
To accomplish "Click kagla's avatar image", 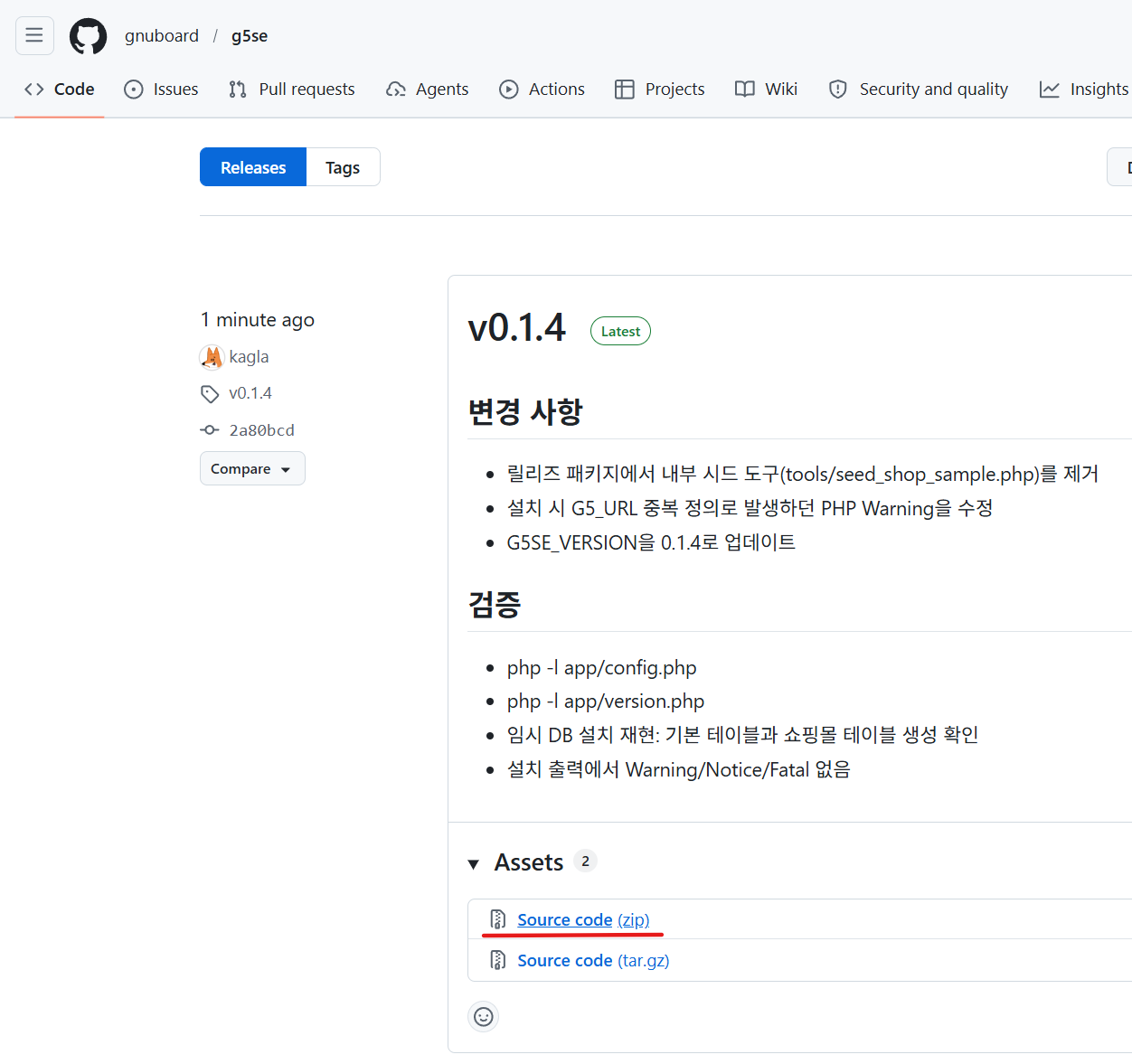I will pyautogui.click(x=212, y=357).
